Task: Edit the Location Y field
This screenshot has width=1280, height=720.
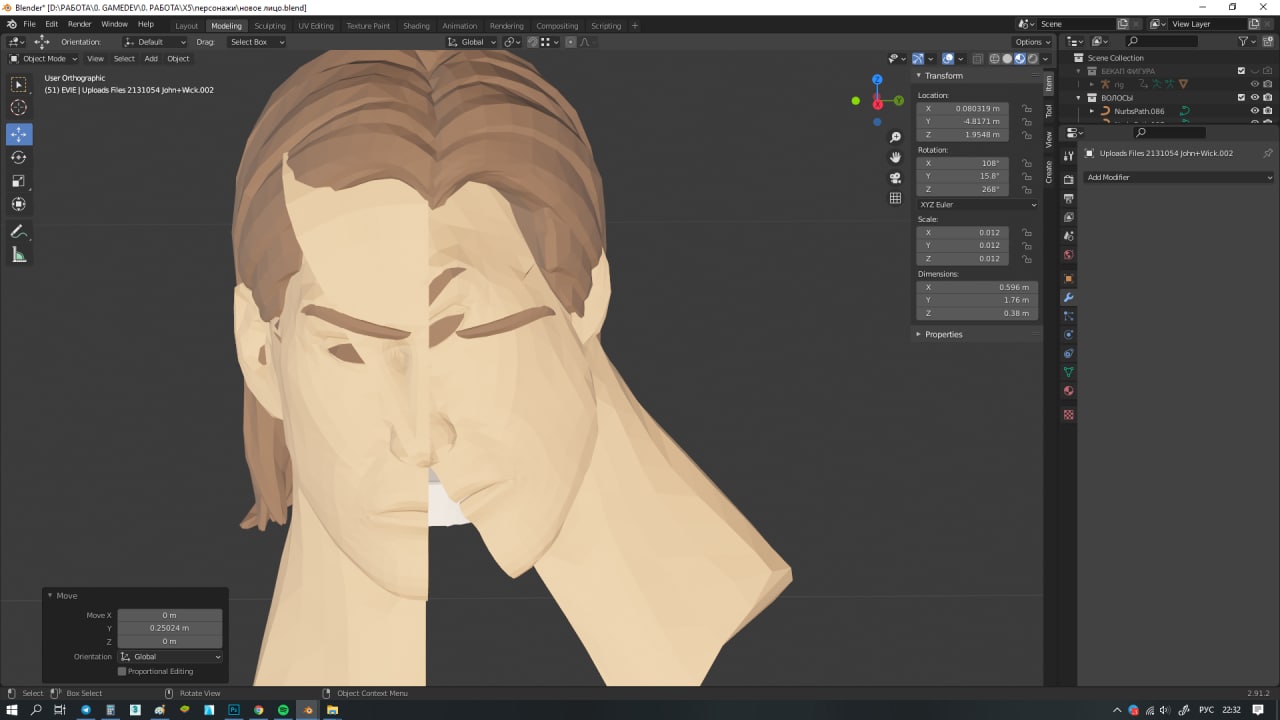Action: [x=963, y=121]
